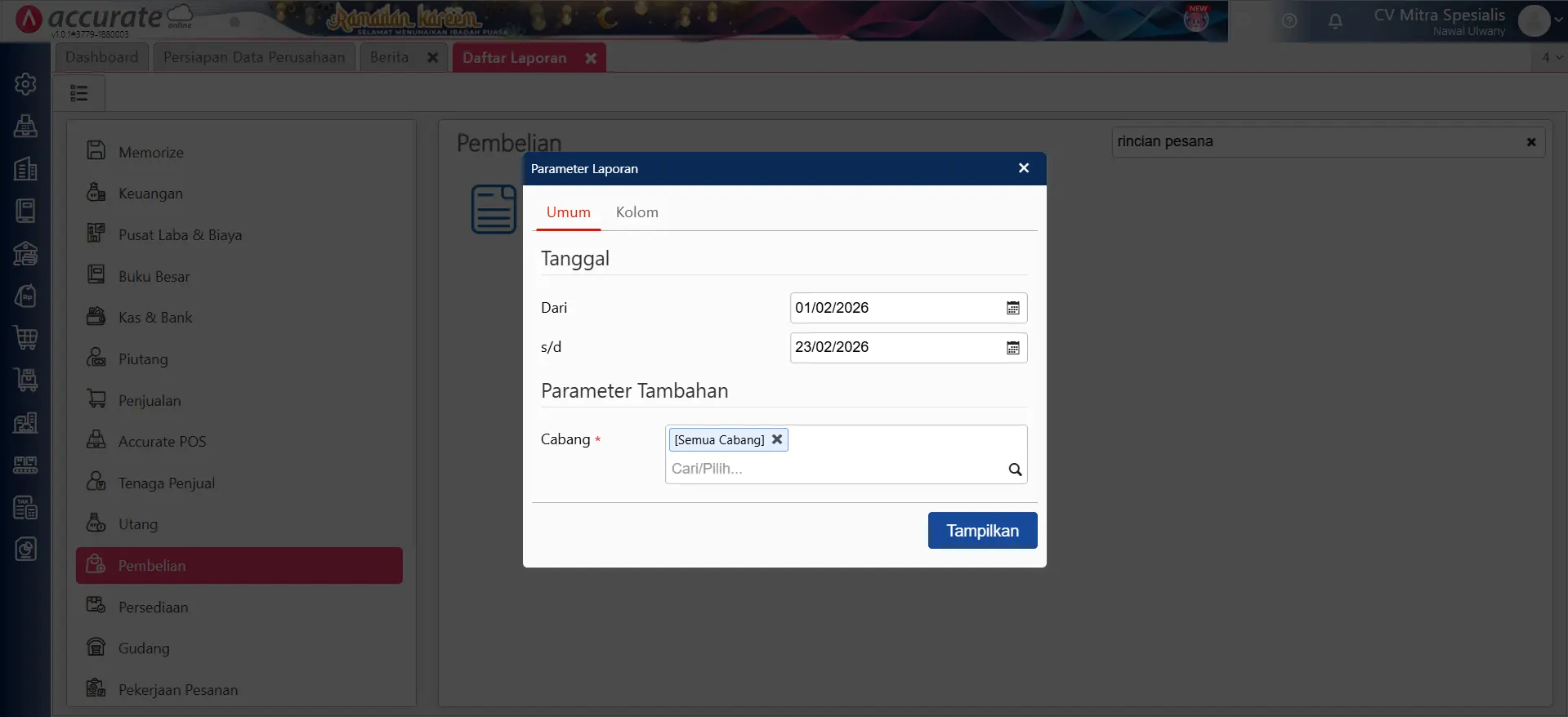Open the shopping cart icon in sidebar
This screenshot has height=717, width=1568.
pyautogui.click(x=25, y=337)
